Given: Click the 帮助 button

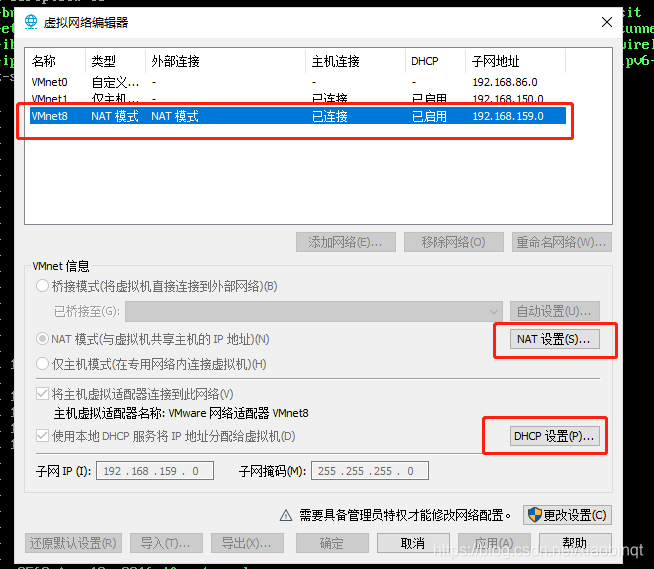Looking at the screenshot, I should [575, 543].
